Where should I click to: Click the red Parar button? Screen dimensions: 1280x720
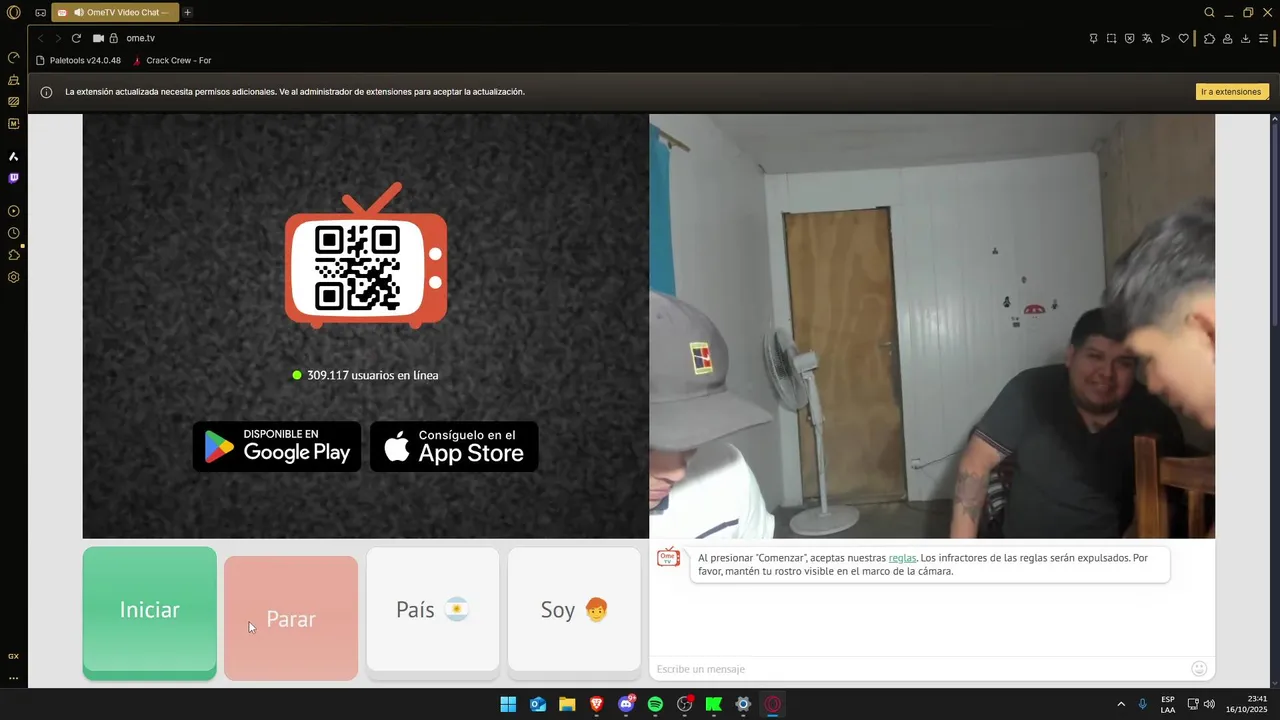[291, 618]
